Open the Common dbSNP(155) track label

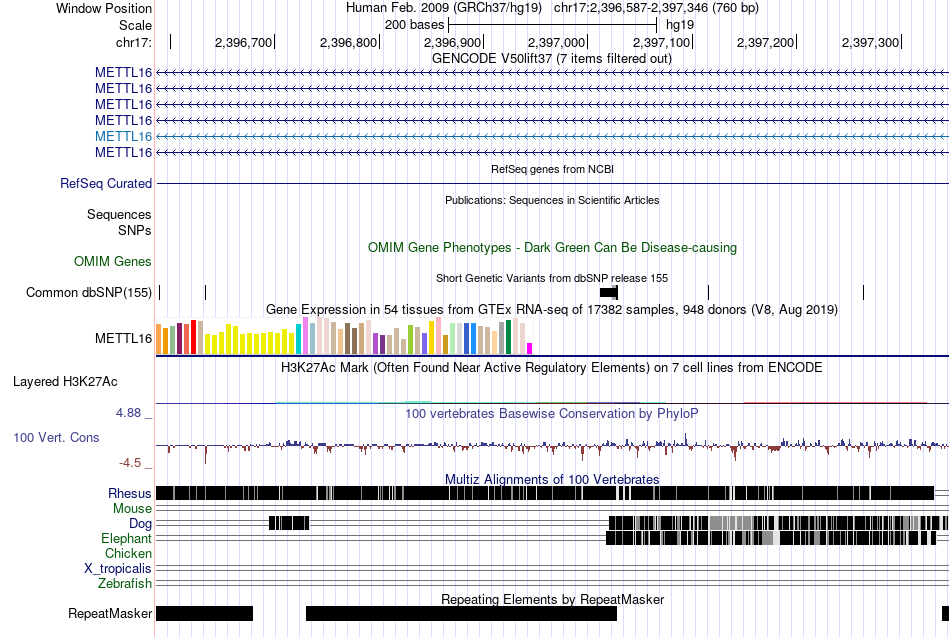89,293
